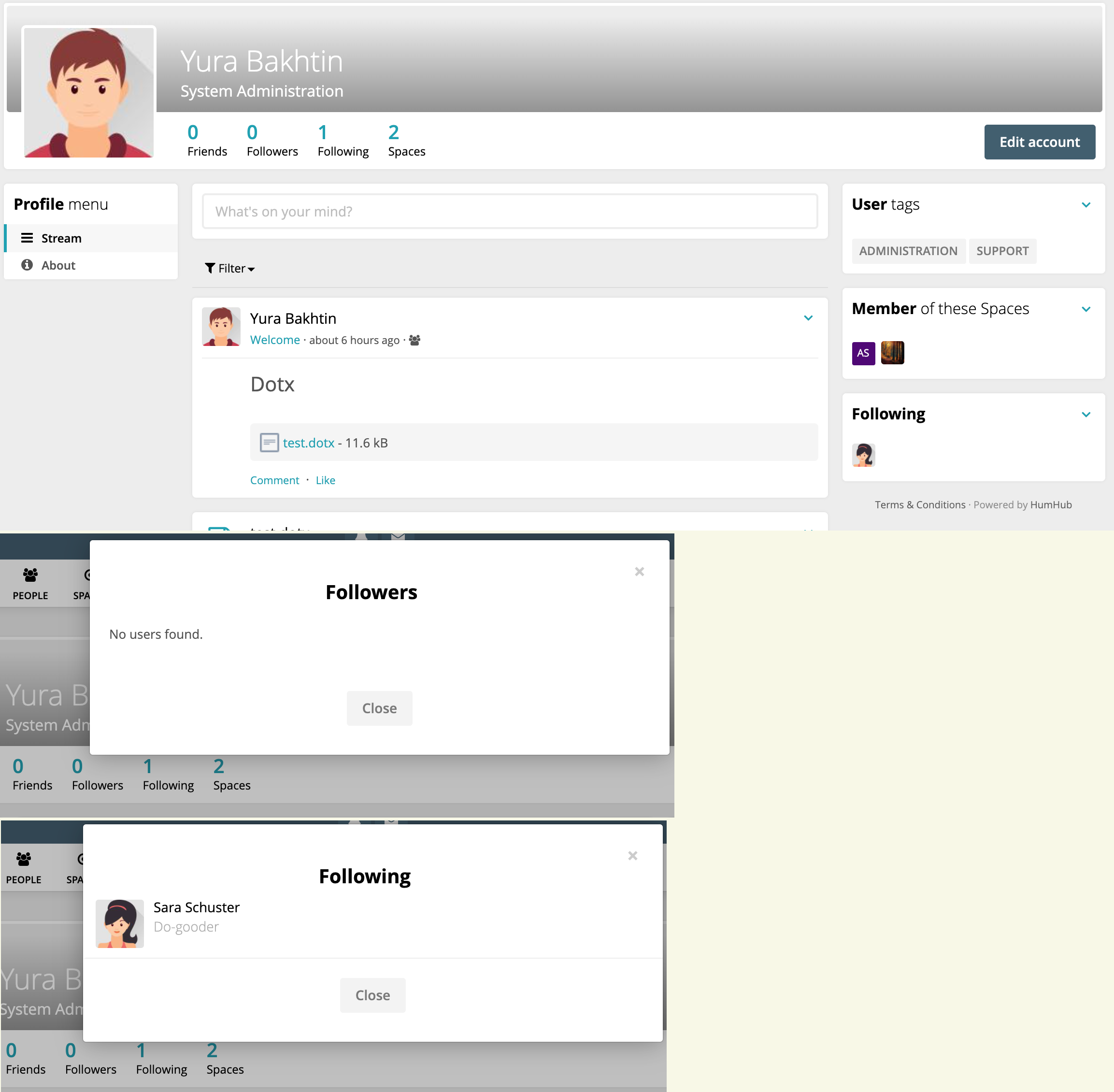Click the visibility group icon next to post timestamp
1114x1092 pixels.
coord(414,340)
